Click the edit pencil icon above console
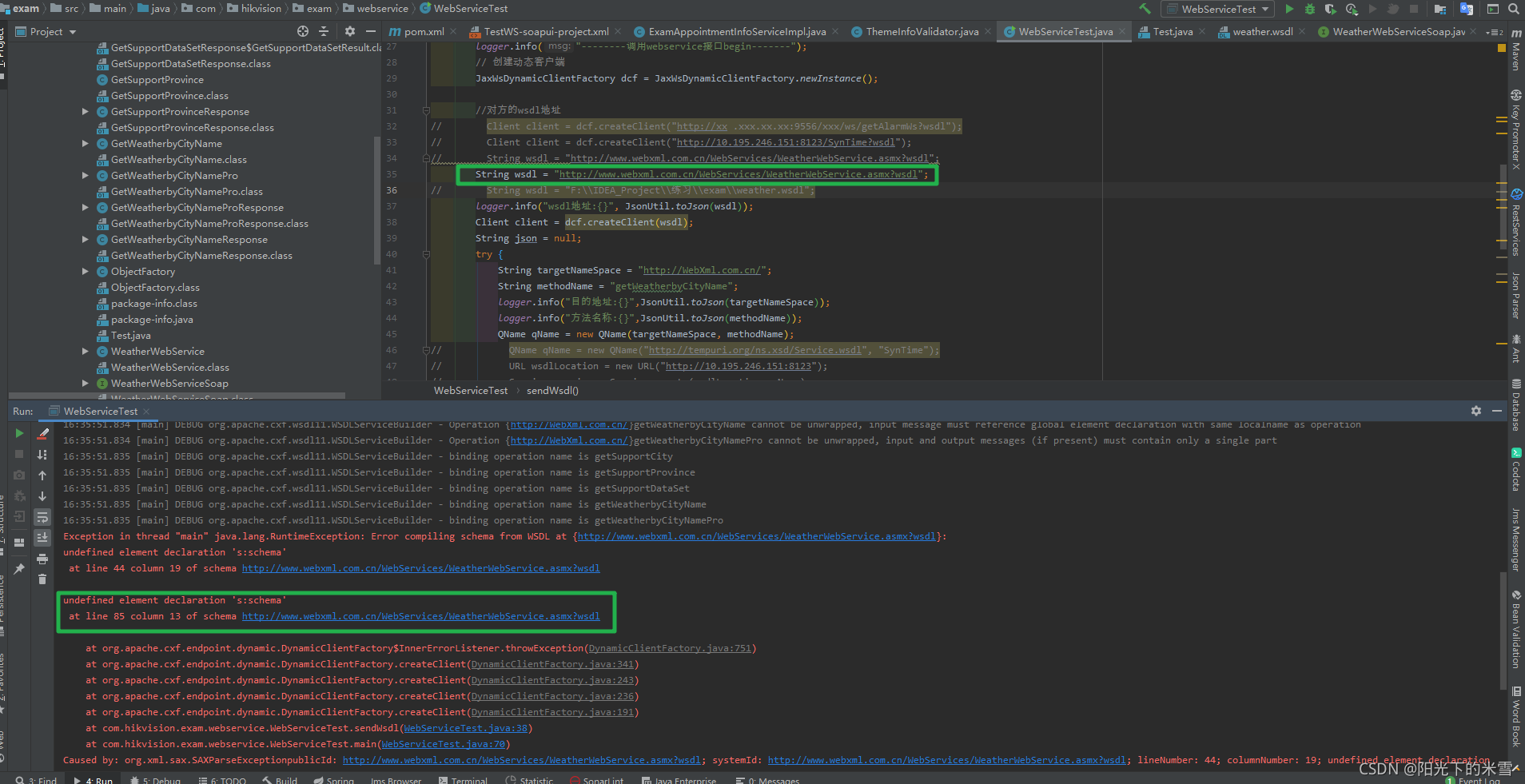Image resolution: width=1525 pixels, height=784 pixels. coord(43,433)
